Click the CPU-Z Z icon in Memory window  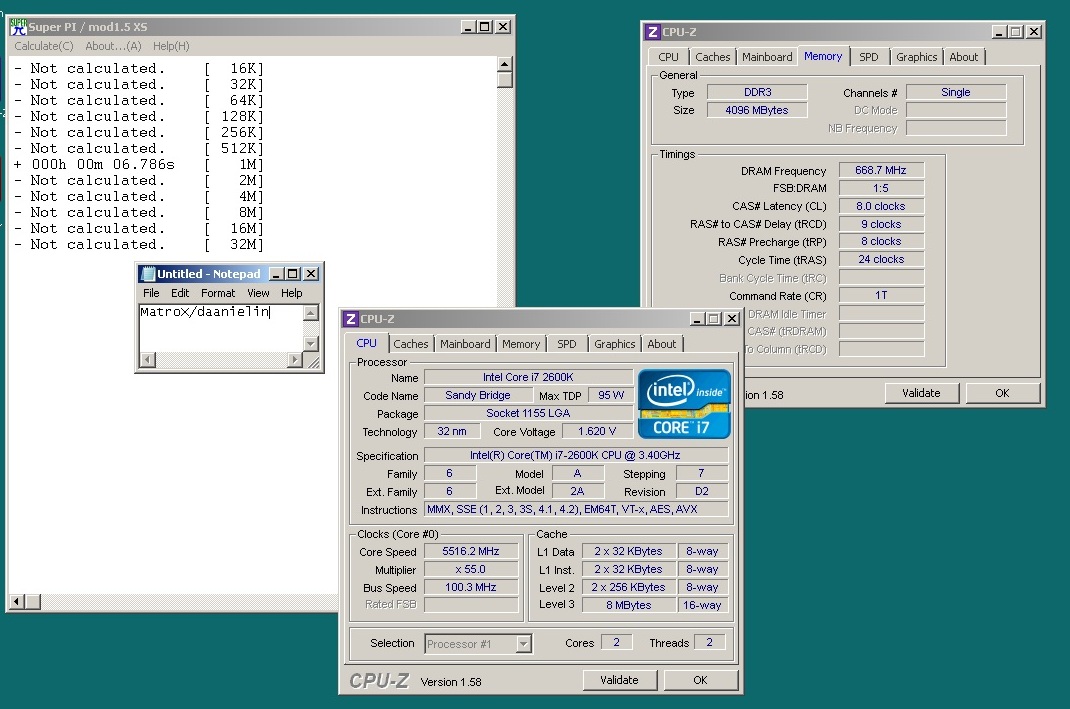[653, 32]
